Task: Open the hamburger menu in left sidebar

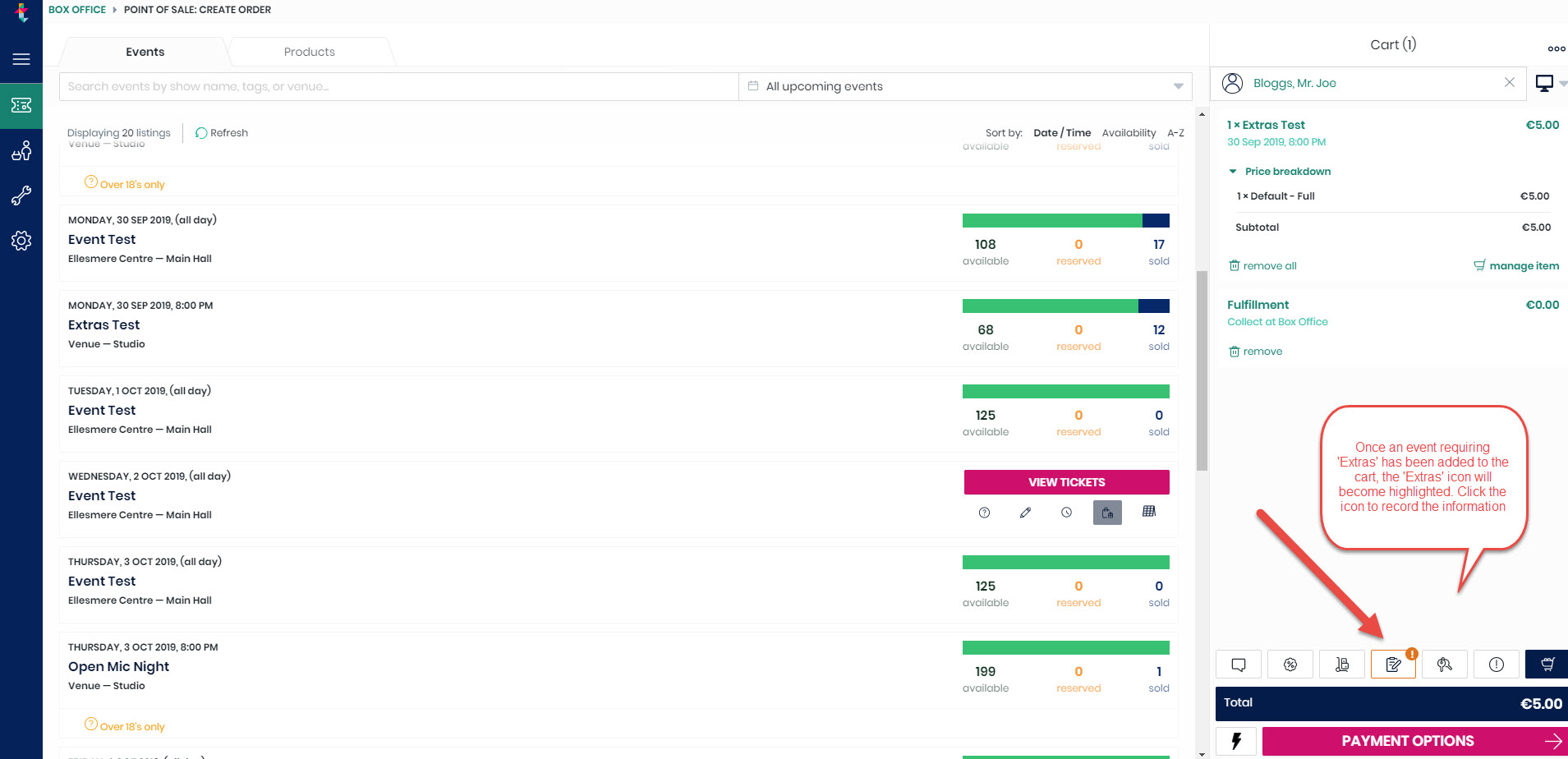Action: click(x=21, y=59)
